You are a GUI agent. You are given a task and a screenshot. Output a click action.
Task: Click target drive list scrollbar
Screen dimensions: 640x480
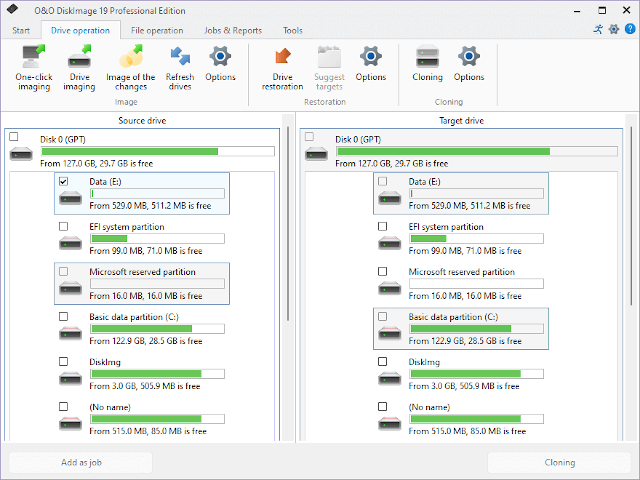click(x=631, y=216)
